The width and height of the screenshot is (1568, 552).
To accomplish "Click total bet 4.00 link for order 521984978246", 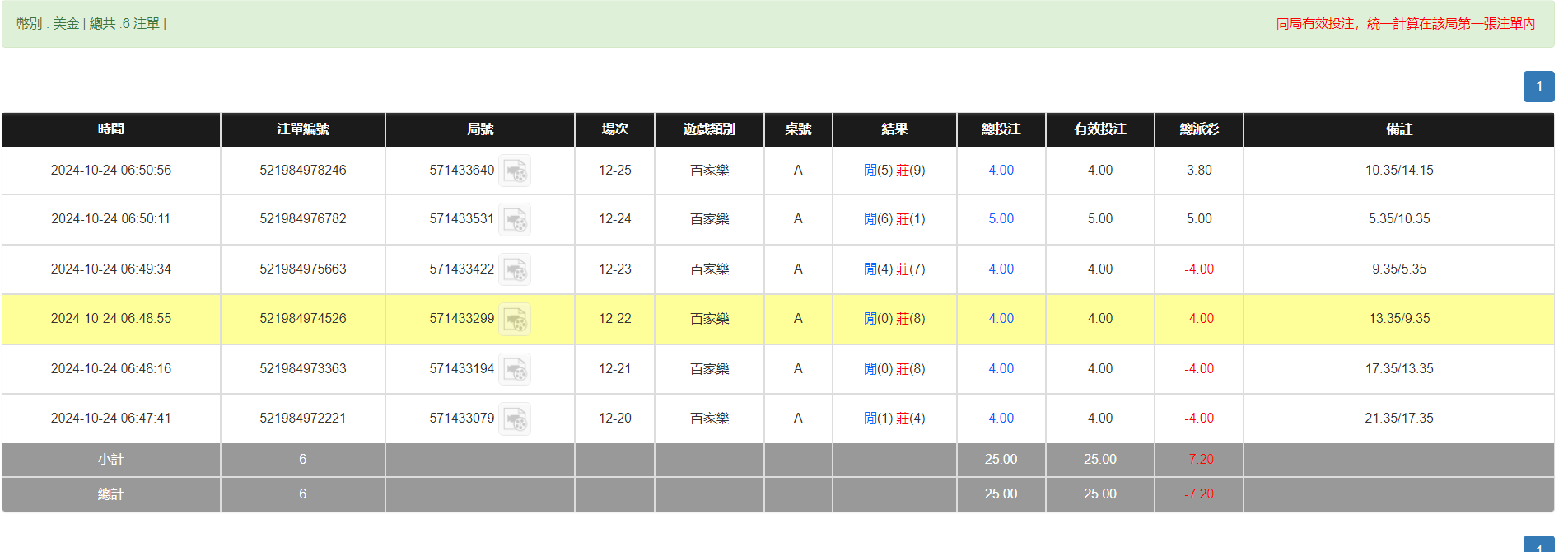I will click(1001, 171).
